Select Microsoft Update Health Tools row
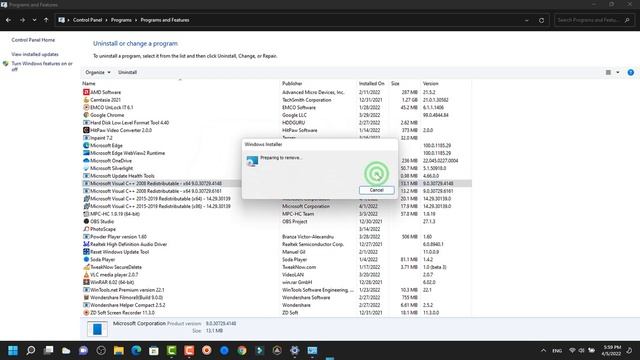The image size is (640, 360). (x=277, y=176)
